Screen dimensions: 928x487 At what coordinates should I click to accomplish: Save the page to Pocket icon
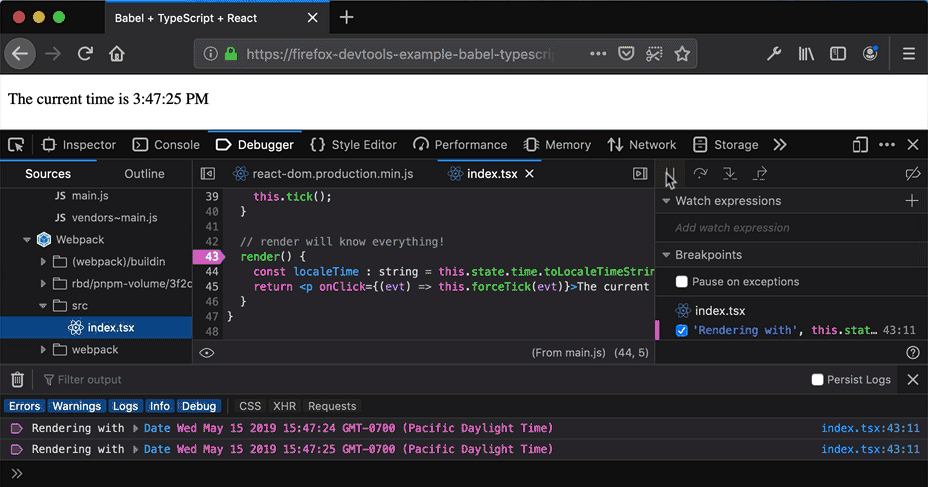(x=626, y=54)
